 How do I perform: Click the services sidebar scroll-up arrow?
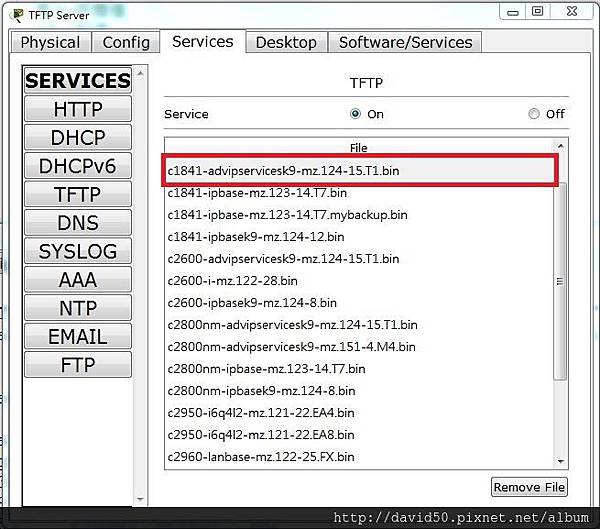click(x=140, y=73)
